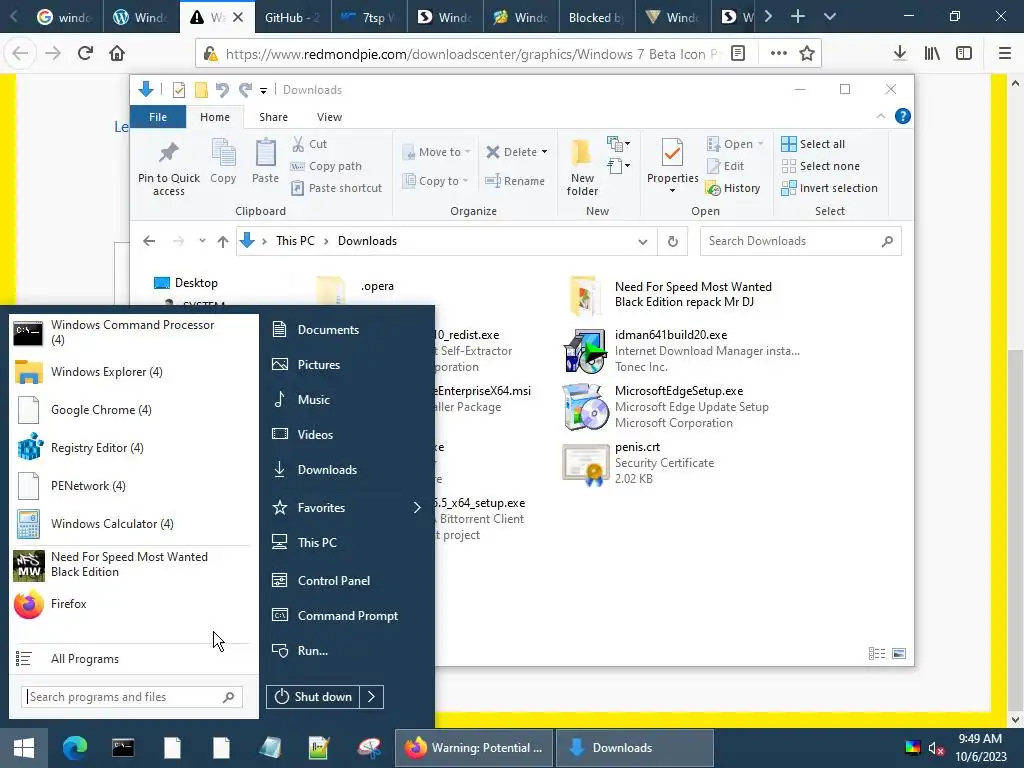Open Microsoft Edge from taskbar

pyautogui.click(x=74, y=748)
